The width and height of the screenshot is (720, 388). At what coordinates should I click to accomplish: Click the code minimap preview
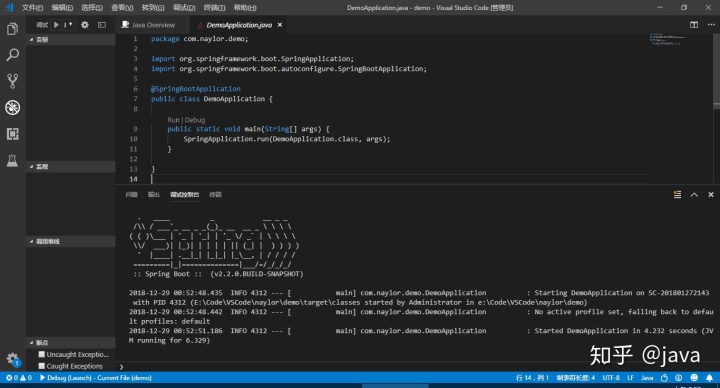[x=669, y=40]
